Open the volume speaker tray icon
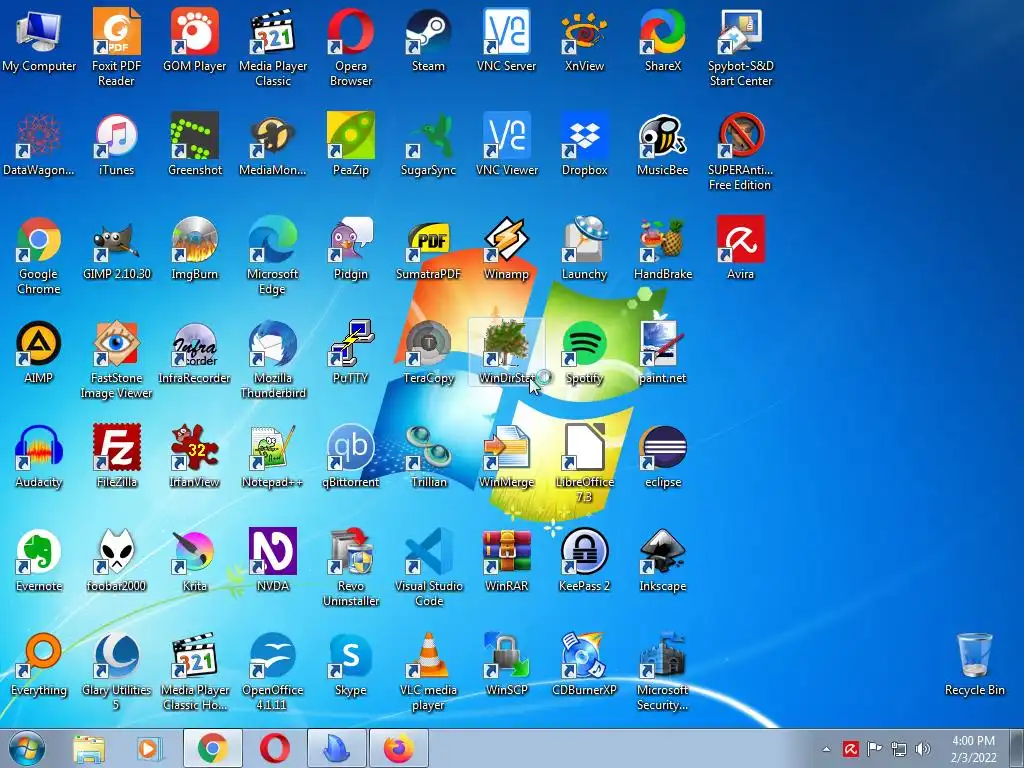 pos(923,749)
